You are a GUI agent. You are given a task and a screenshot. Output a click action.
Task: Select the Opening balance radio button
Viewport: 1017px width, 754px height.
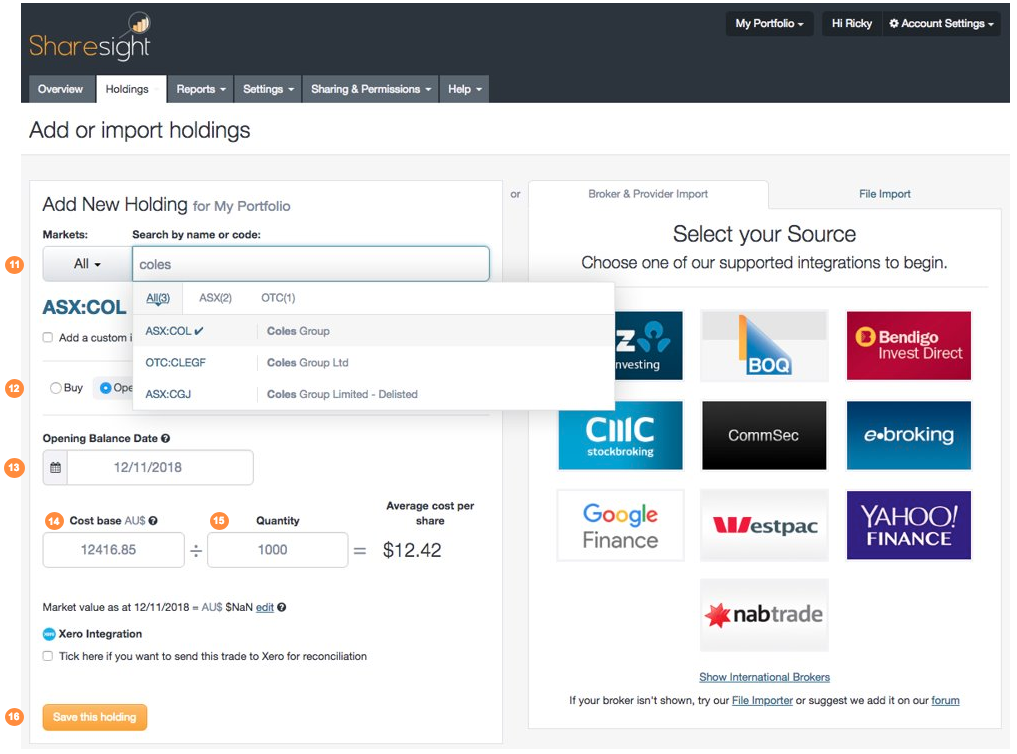[x=105, y=388]
